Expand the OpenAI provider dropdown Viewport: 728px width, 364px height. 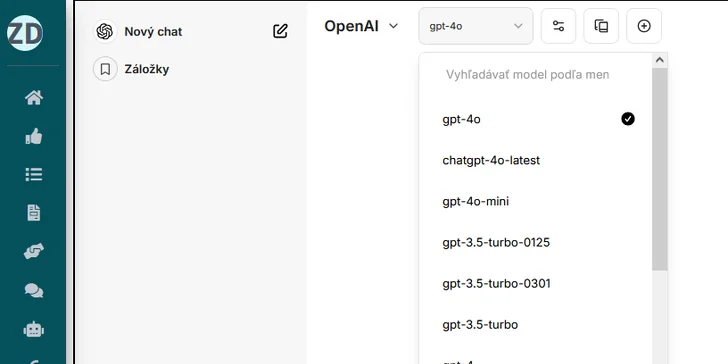point(361,26)
